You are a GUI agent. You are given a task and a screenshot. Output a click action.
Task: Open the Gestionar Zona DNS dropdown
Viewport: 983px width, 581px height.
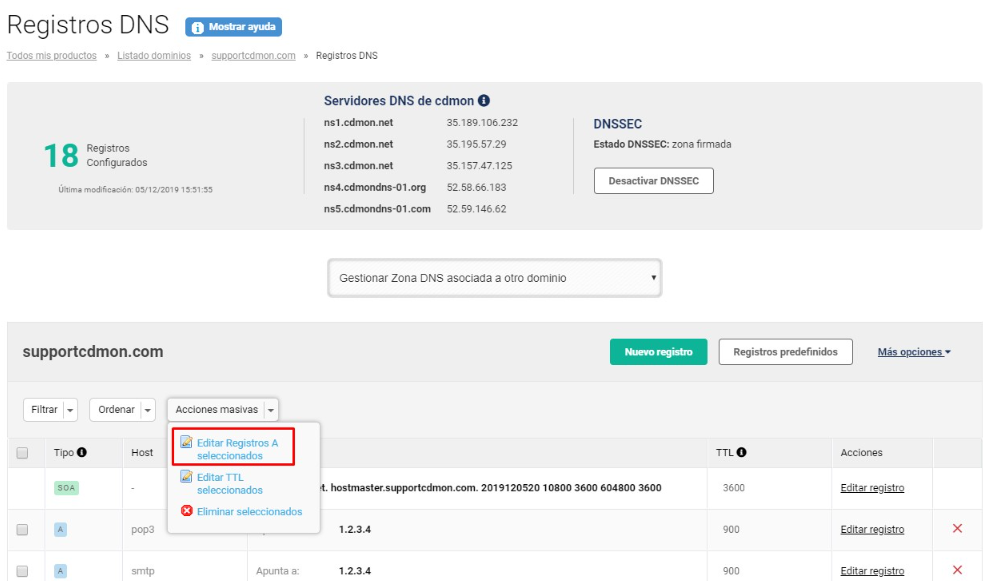[495, 278]
